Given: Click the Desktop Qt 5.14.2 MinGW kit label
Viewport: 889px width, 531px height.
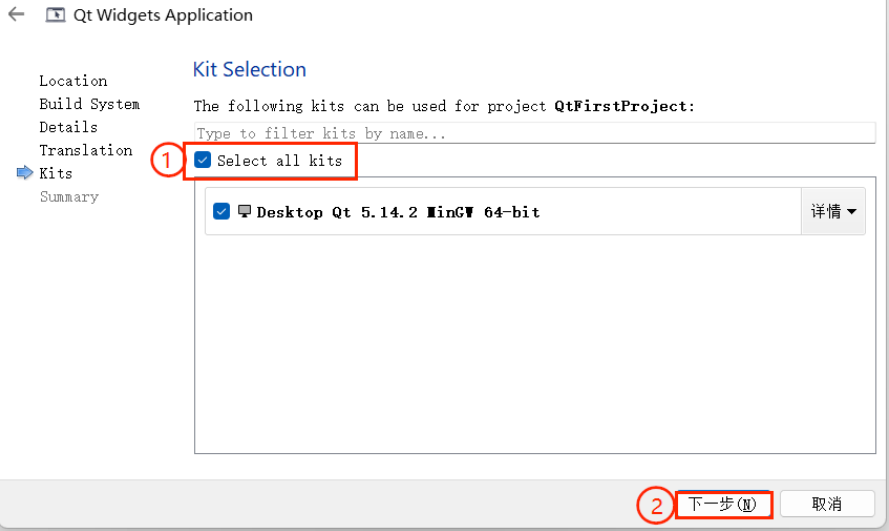Looking at the screenshot, I should point(398,212).
